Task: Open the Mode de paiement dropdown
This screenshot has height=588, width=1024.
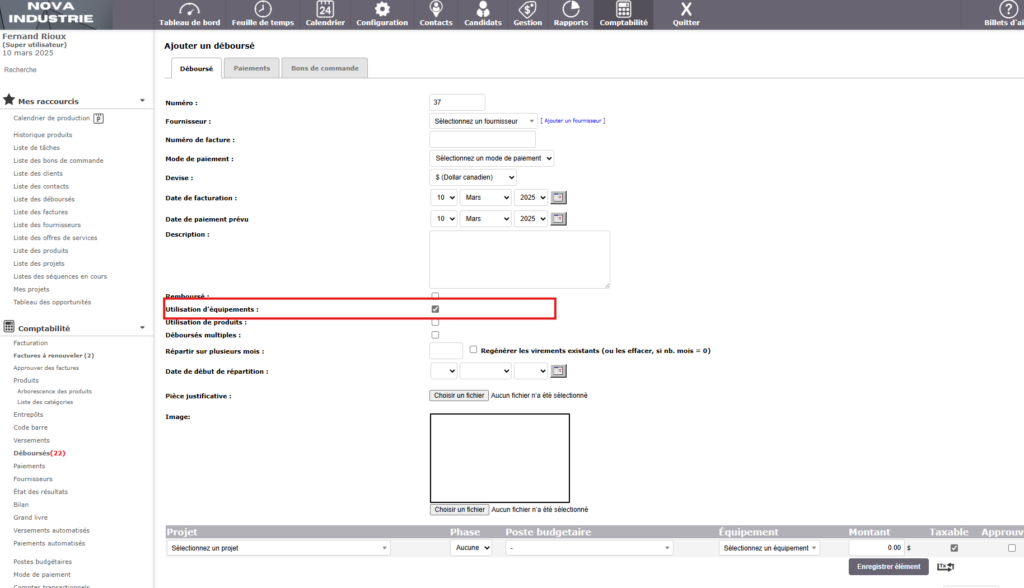Action: click(x=491, y=158)
